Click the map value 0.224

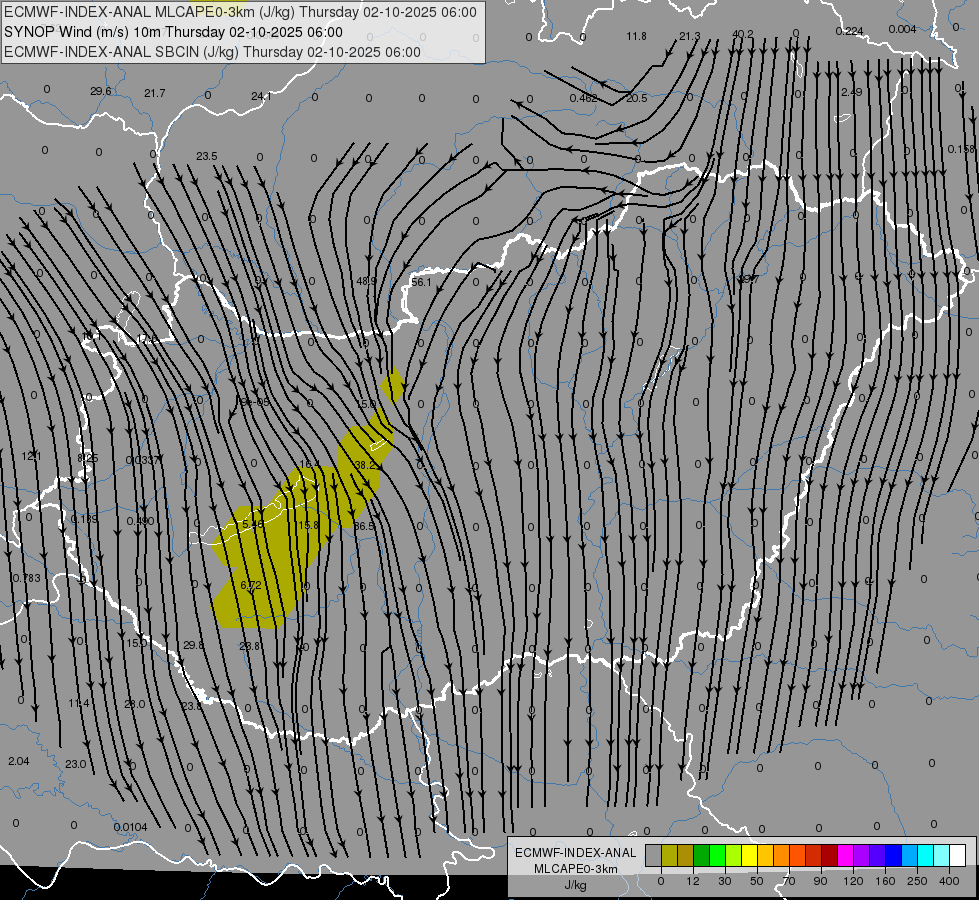(849, 31)
